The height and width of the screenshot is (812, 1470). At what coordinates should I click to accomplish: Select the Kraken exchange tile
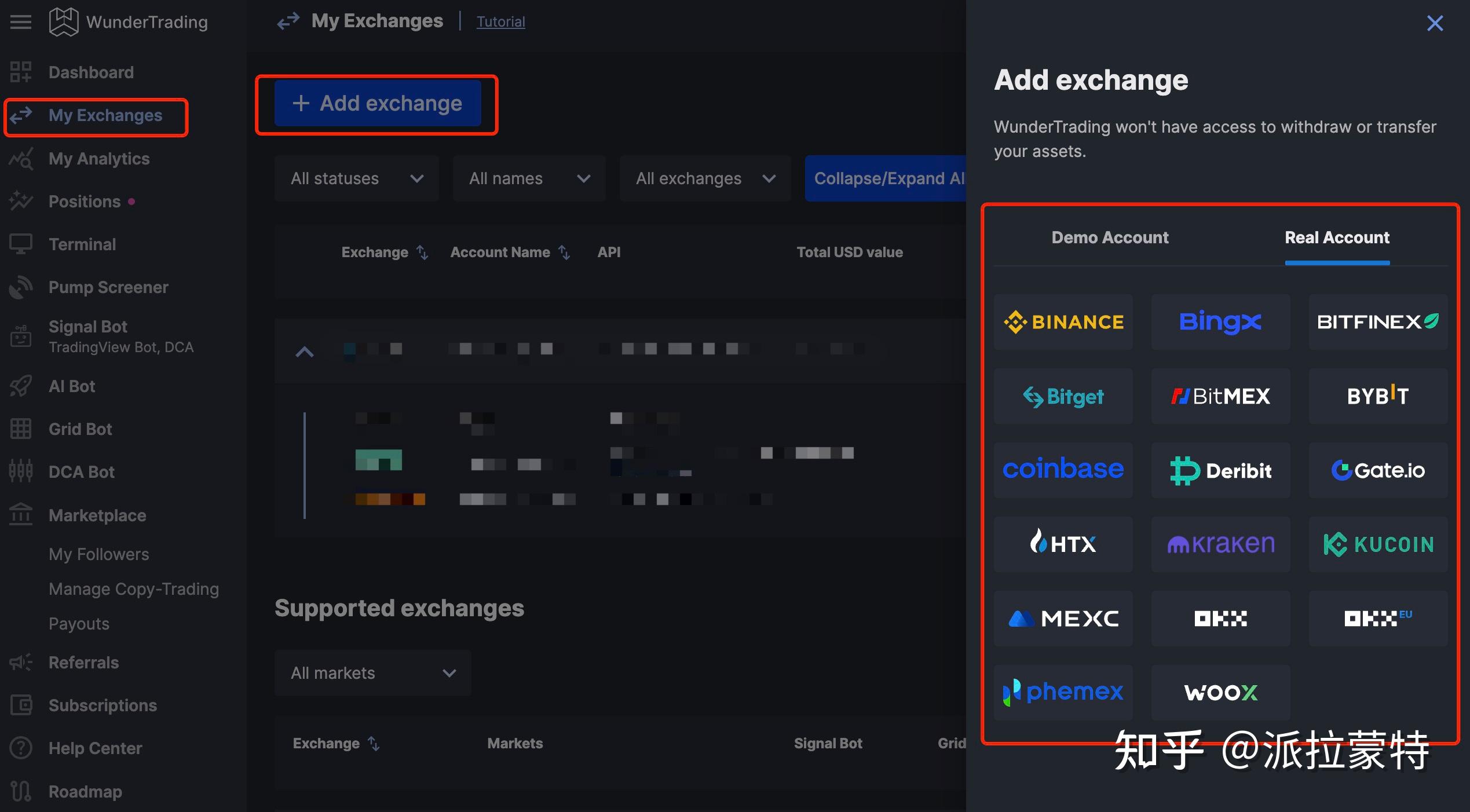[x=1220, y=544]
